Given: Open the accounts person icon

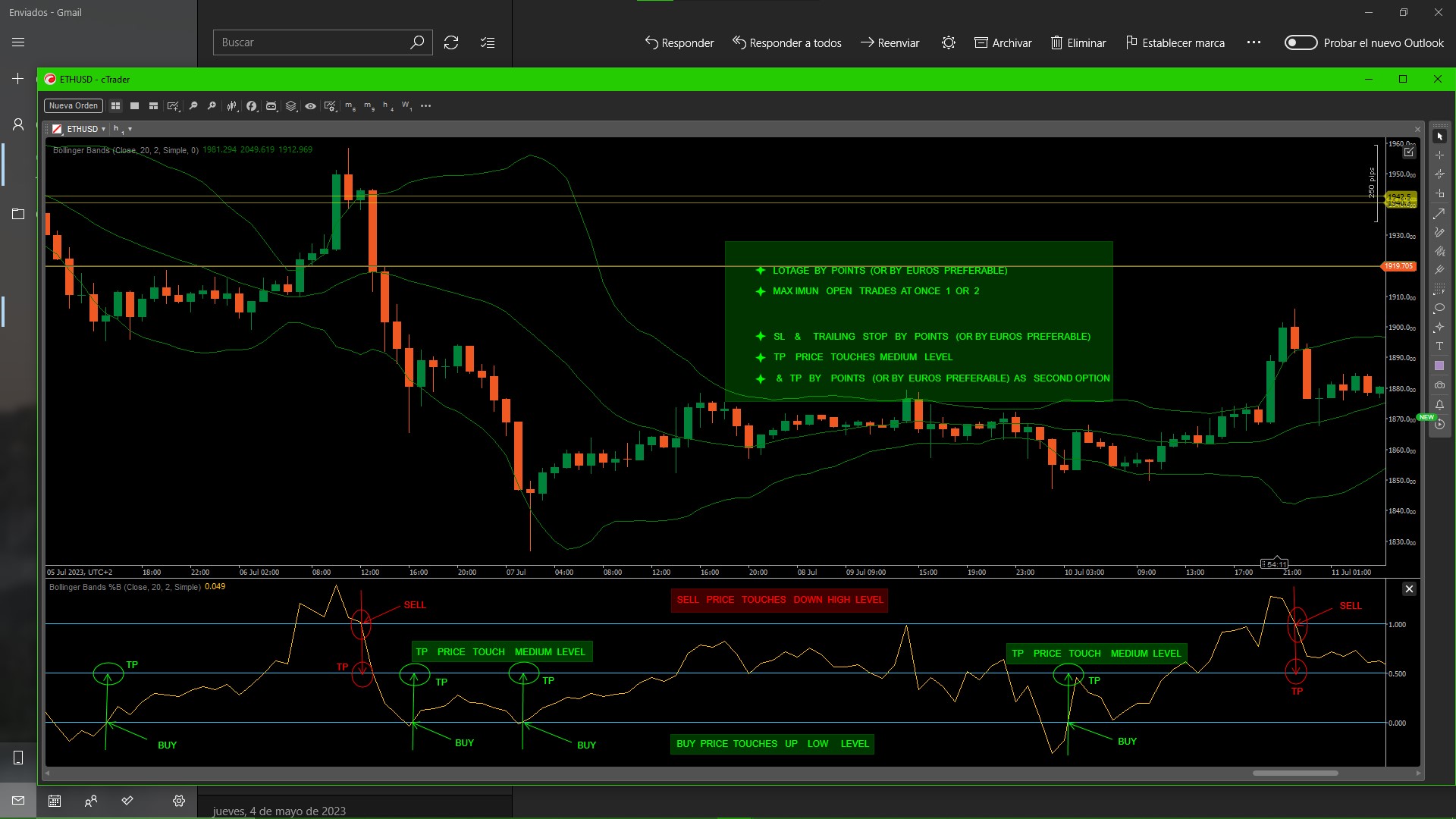Looking at the screenshot, I should click(x=18, y=124).
